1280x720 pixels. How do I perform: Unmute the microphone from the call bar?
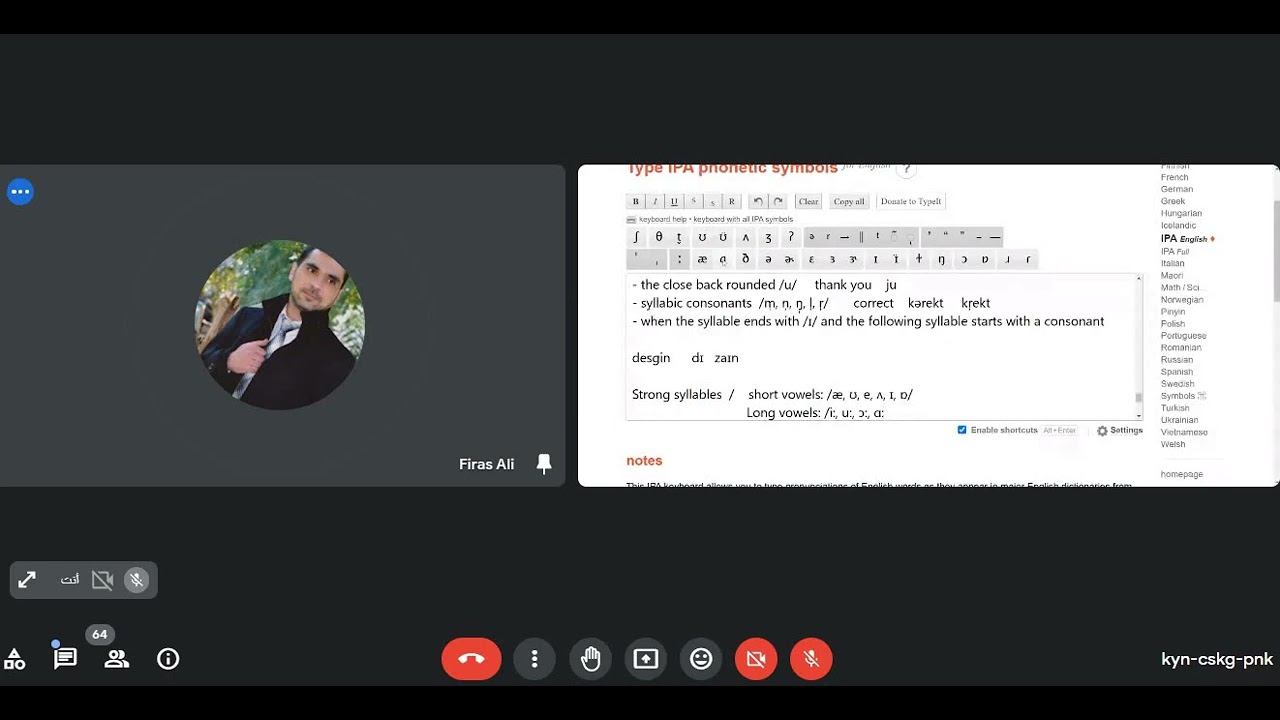(x=811, y=659)
